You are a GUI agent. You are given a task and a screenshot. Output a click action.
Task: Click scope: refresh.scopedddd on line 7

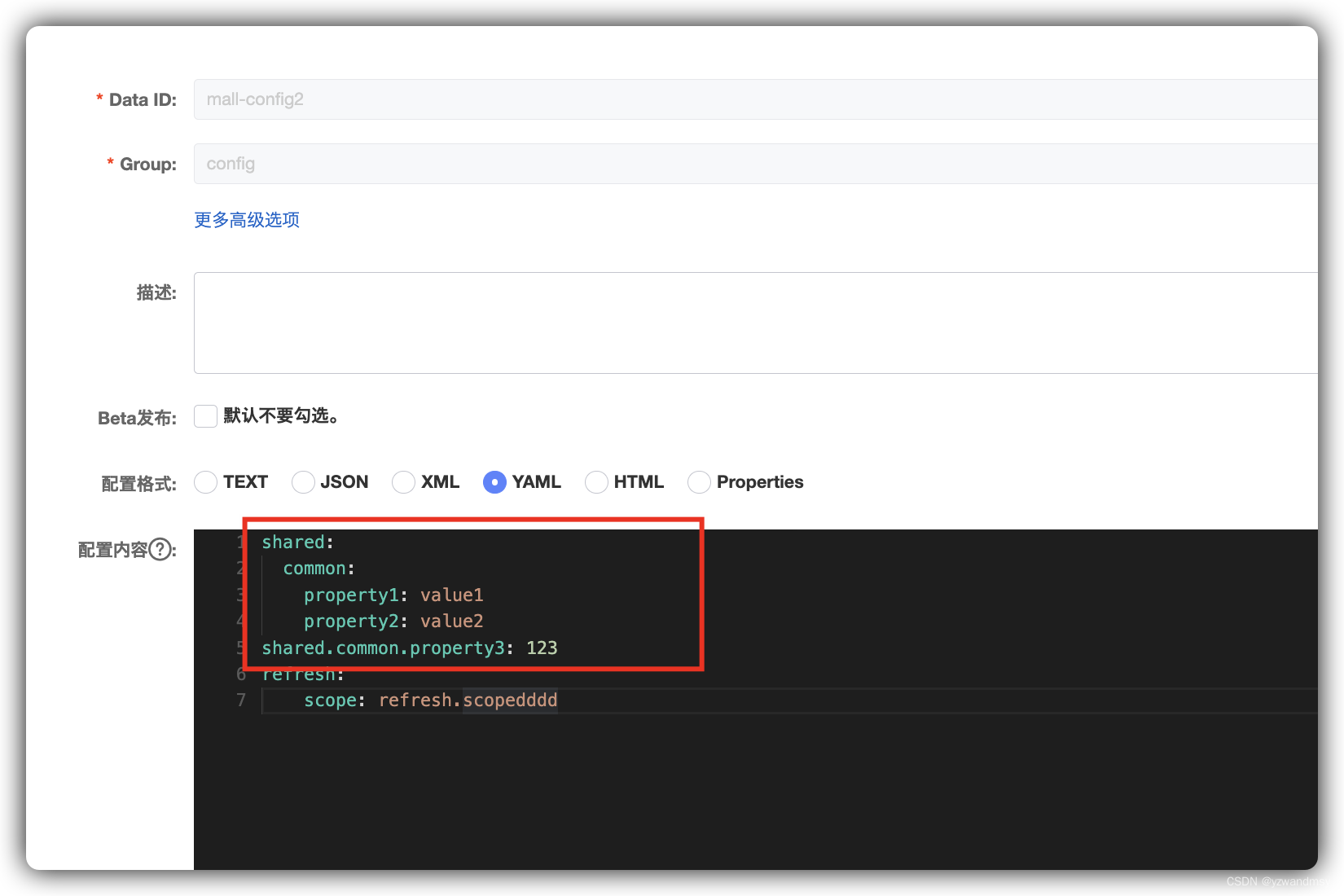(x=430, y=700)
